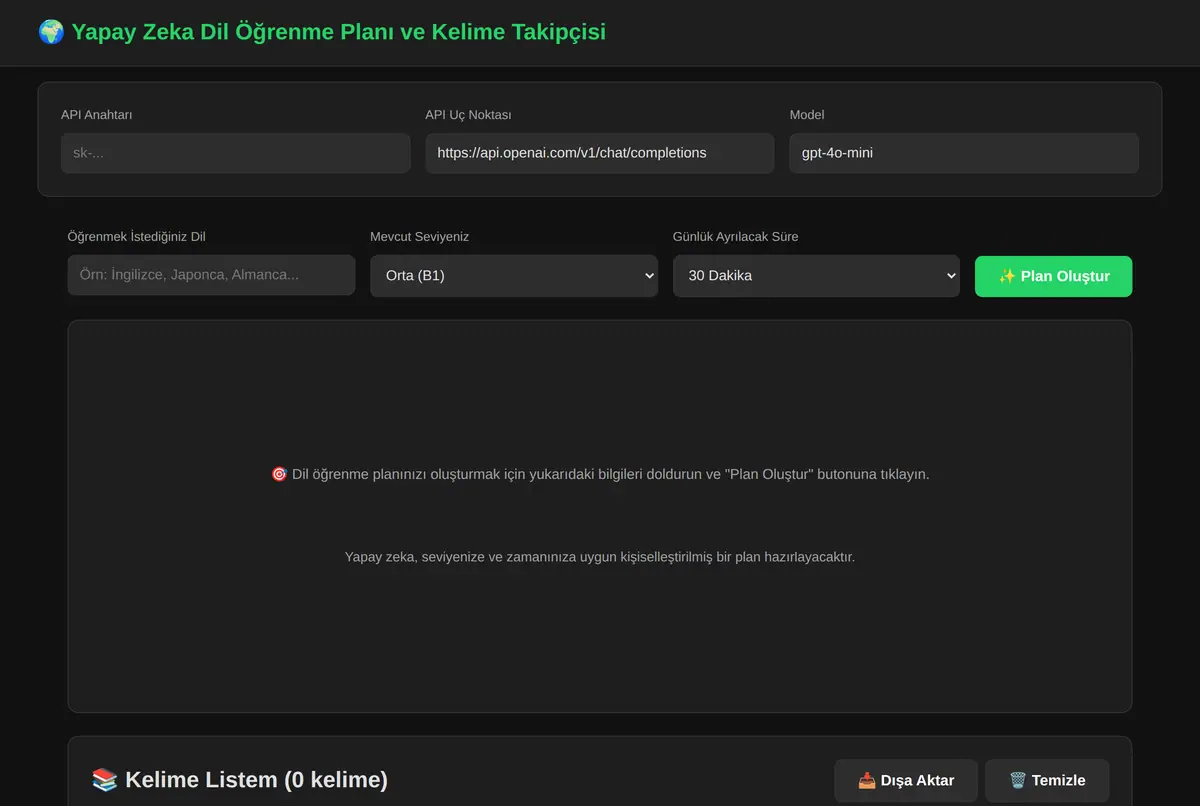Click the Günlük Ayrılacak Süre label
1200x806 pixels.
coord(735,237)
